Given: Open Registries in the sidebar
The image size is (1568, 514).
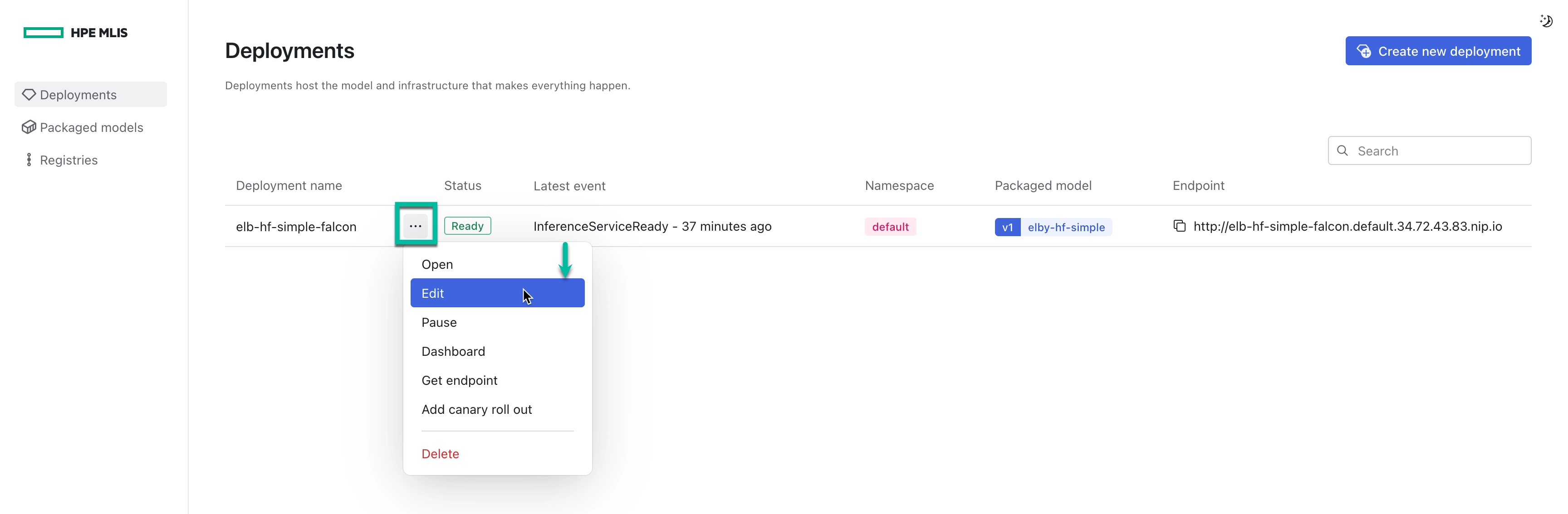Looking at the screenshot, I should (91, 160).
